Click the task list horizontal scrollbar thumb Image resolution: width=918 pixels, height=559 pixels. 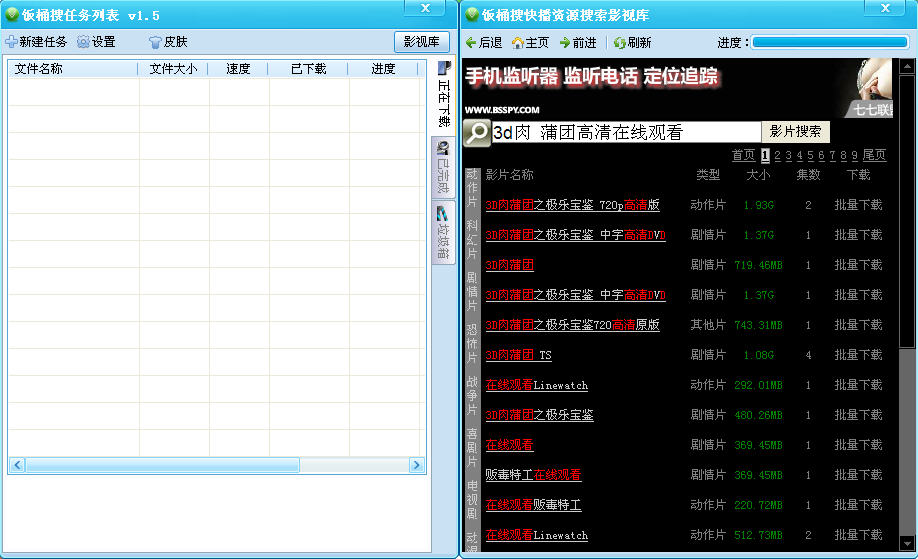tap(162, 465)
